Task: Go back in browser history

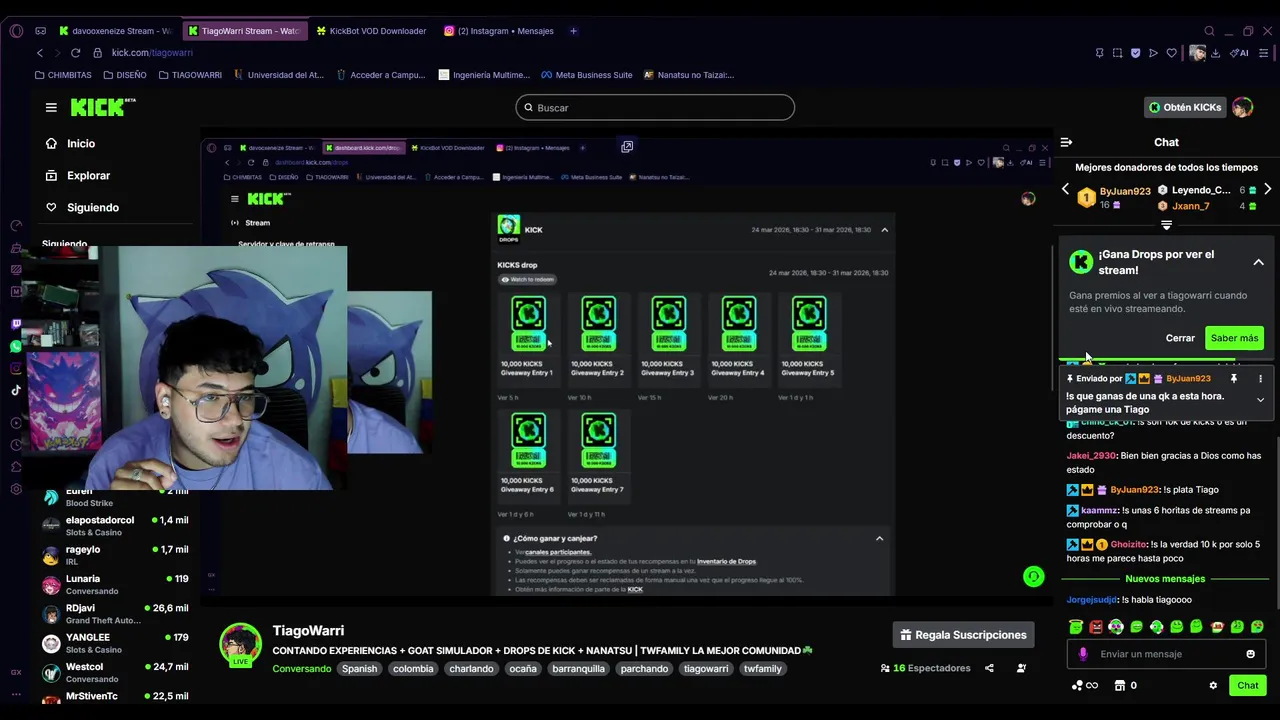Action: point(40,53)
